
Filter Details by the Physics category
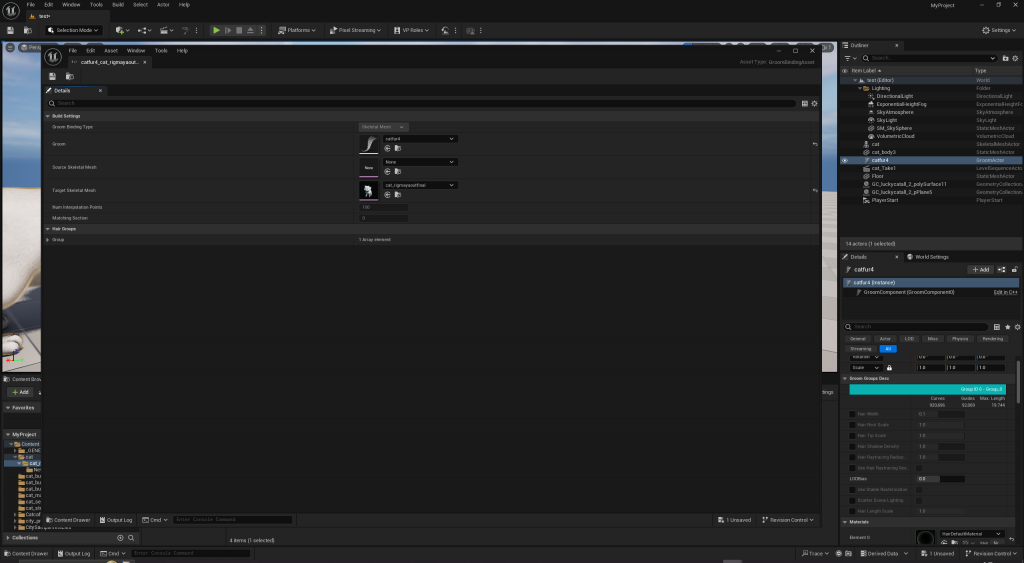click(x=960, y=338)
